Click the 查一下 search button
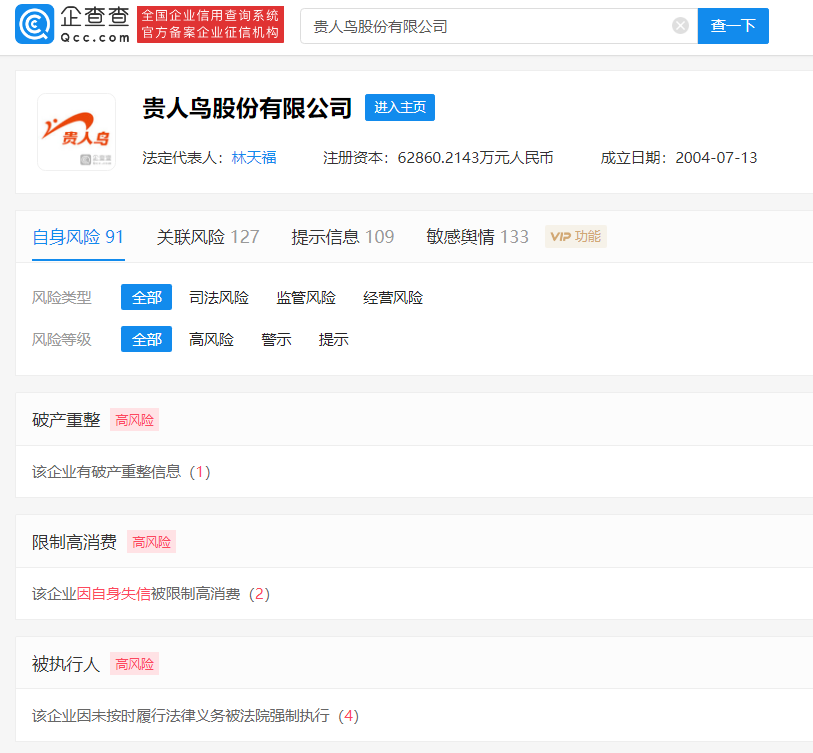Viewport: 813px width, 753px height. (x=733, y=26)
